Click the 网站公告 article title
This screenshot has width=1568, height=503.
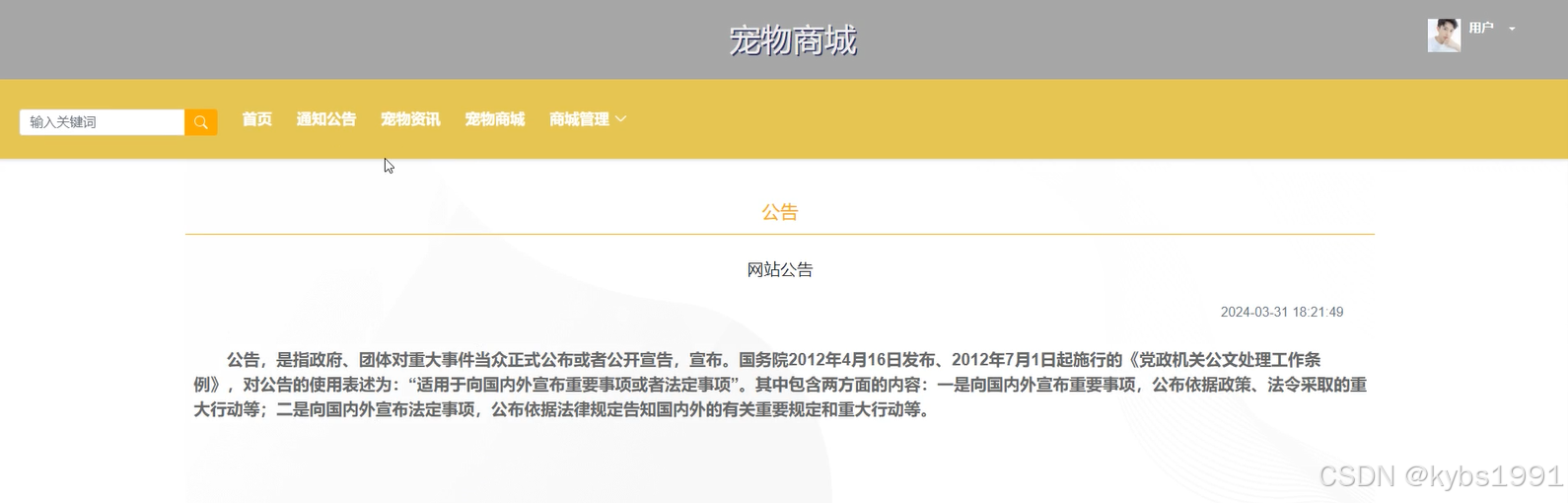tap(780, 269)
